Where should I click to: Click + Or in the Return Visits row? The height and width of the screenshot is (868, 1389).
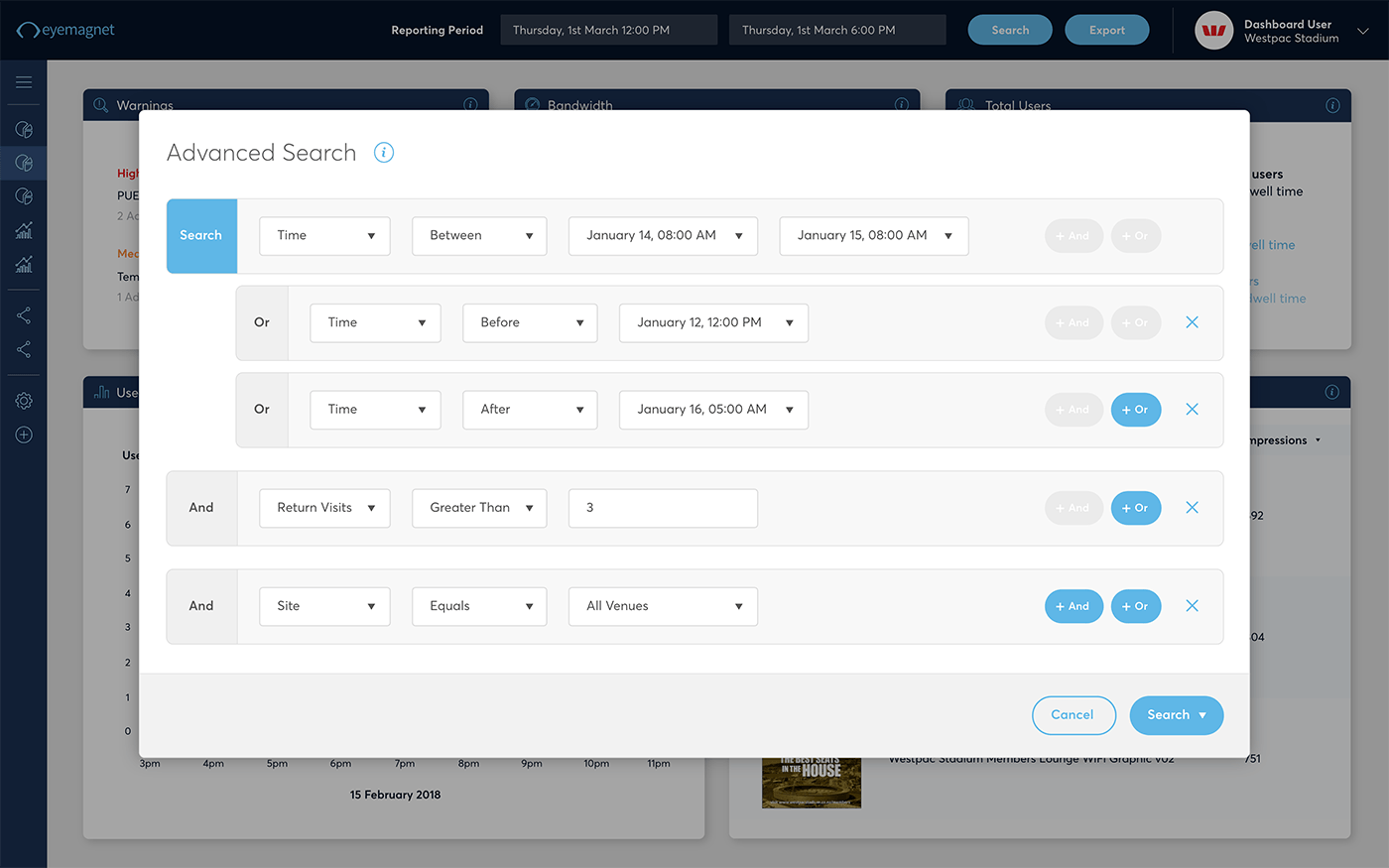tap(1136, 508)
